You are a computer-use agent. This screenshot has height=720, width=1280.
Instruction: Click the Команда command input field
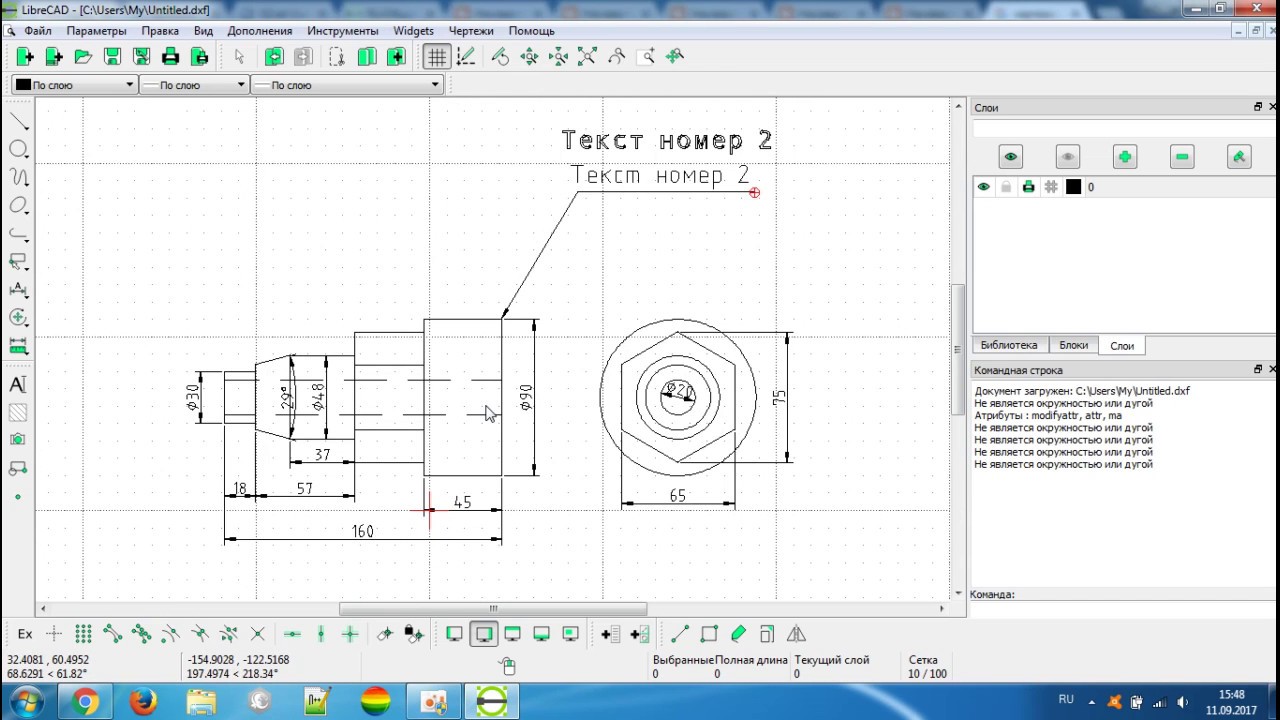[x=1124, y=609]
